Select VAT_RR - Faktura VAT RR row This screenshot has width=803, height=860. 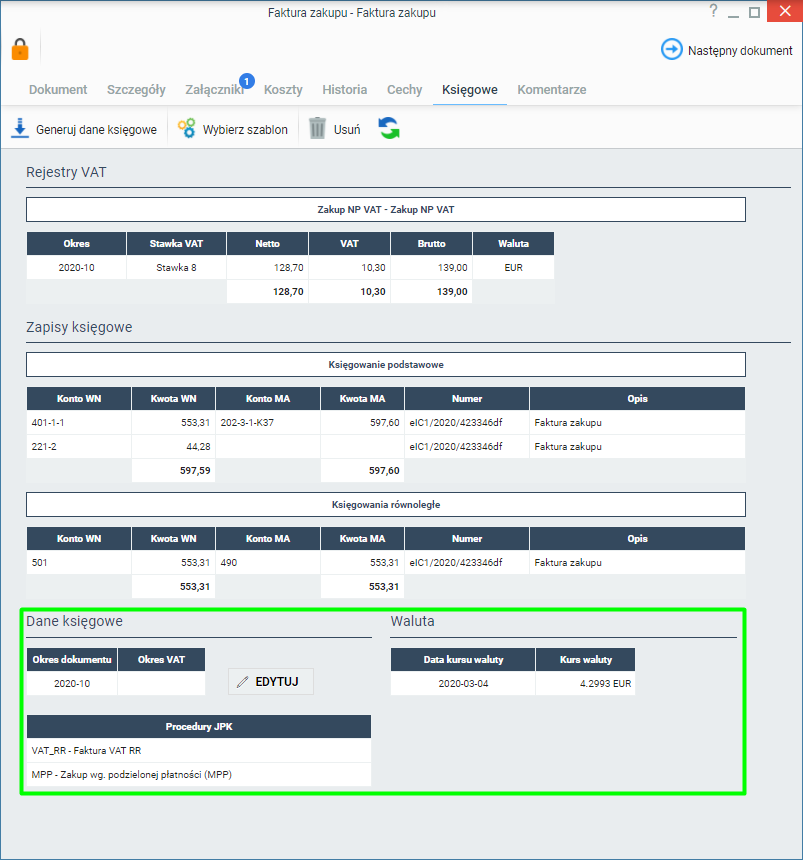pyautogui.click(x=199, y=750)
